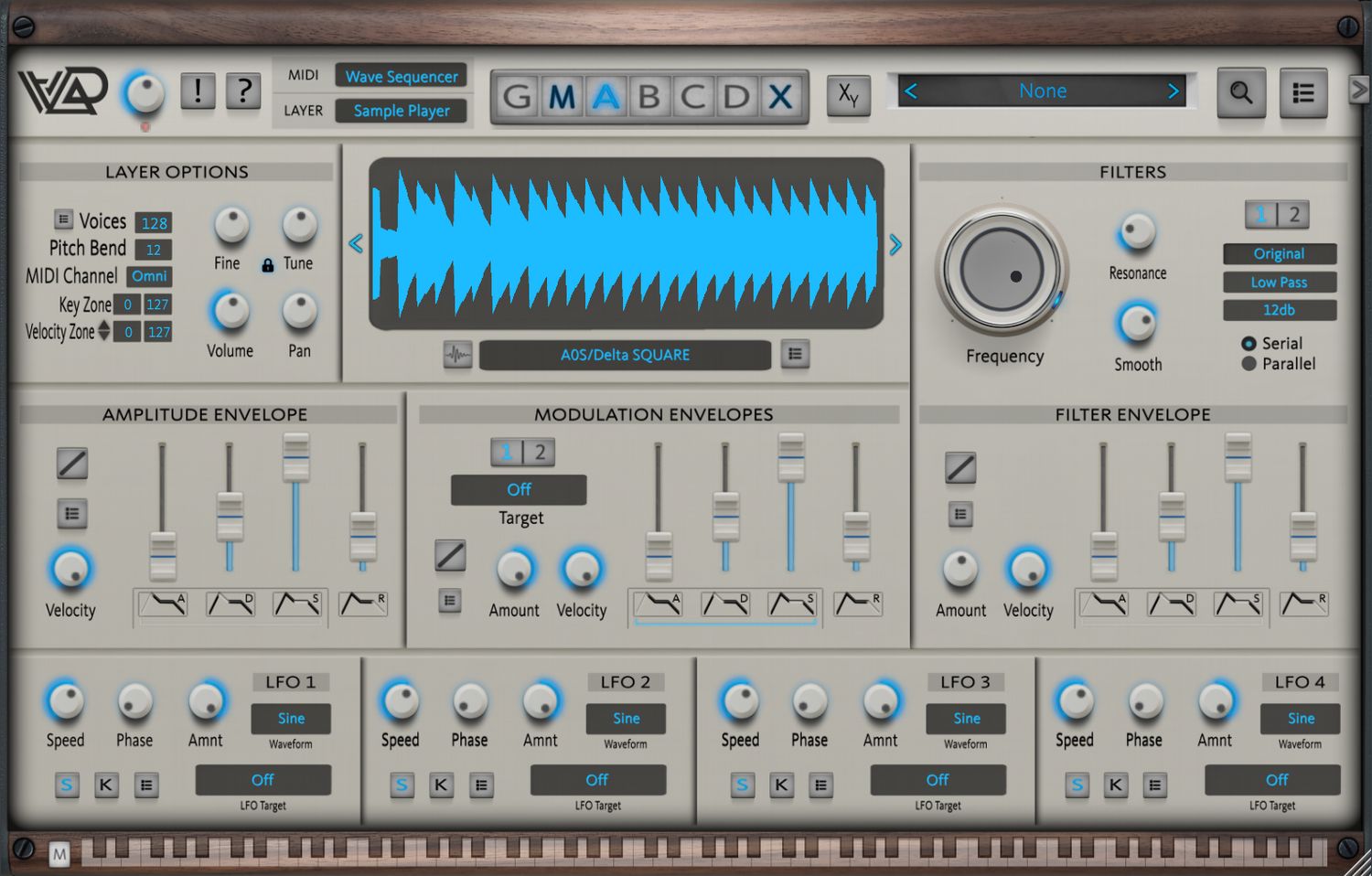The height and width of the screenshot is (876, 1372).
Task: Open the question mark help button
Action: coord(243,91)
